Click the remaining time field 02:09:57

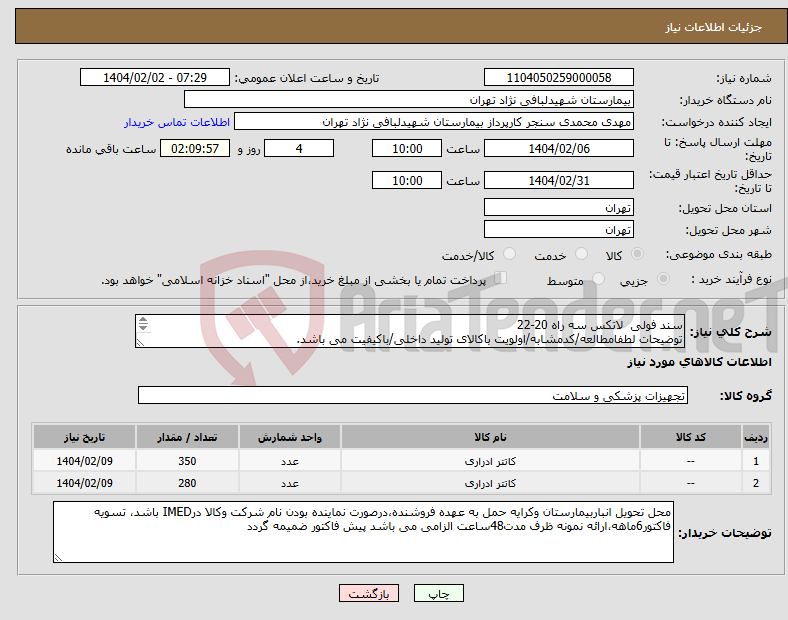coord(195,148)
